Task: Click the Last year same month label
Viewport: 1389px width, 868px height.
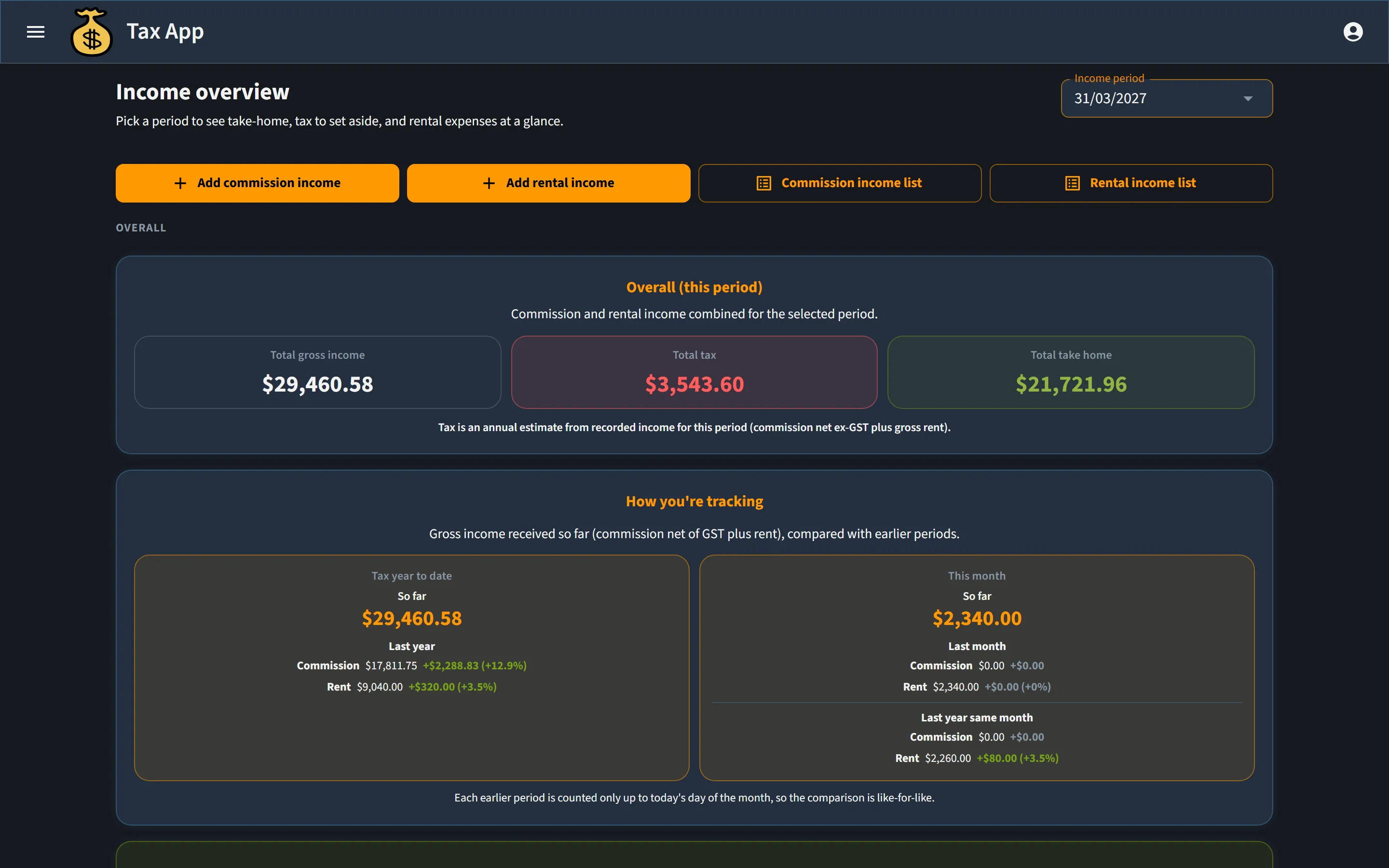Action: click(x=977, y=718)
